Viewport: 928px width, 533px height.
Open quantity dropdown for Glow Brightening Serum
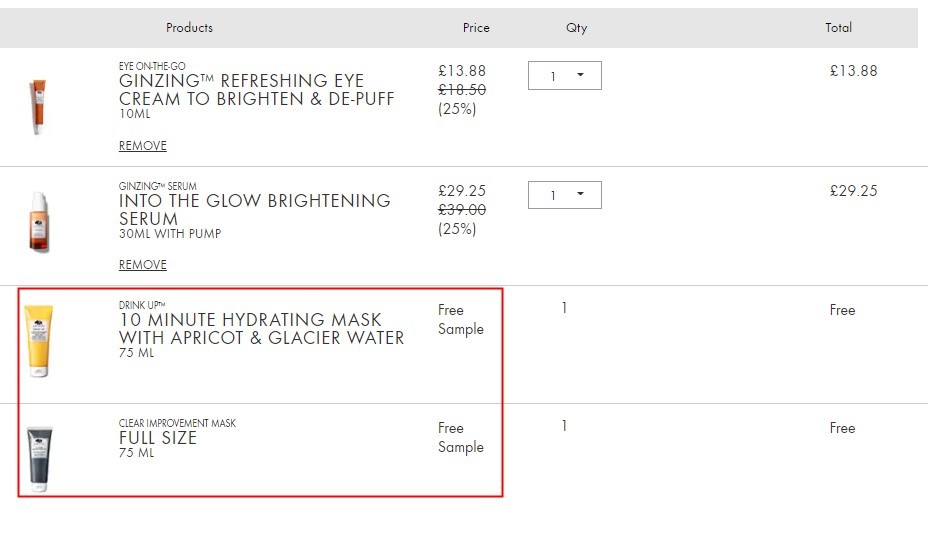pos(565,195)
